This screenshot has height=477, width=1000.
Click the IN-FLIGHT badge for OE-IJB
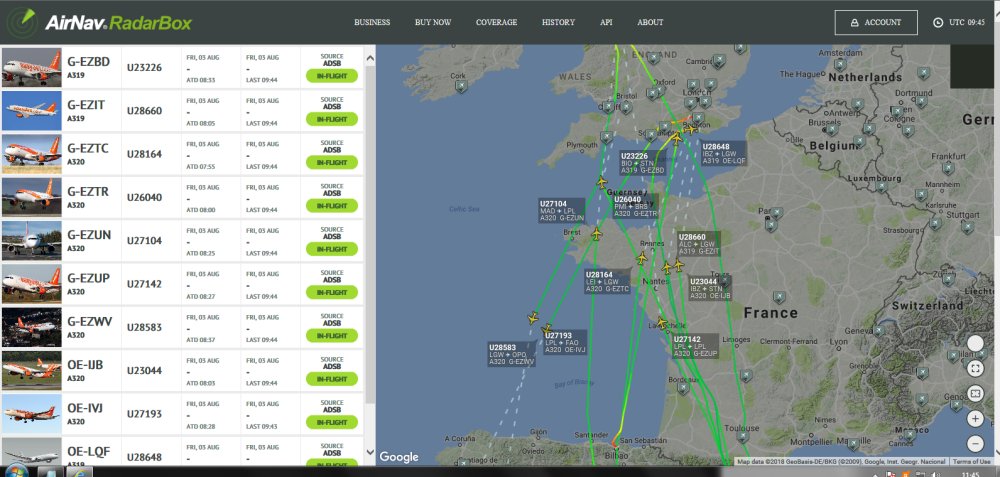(332, 379)
